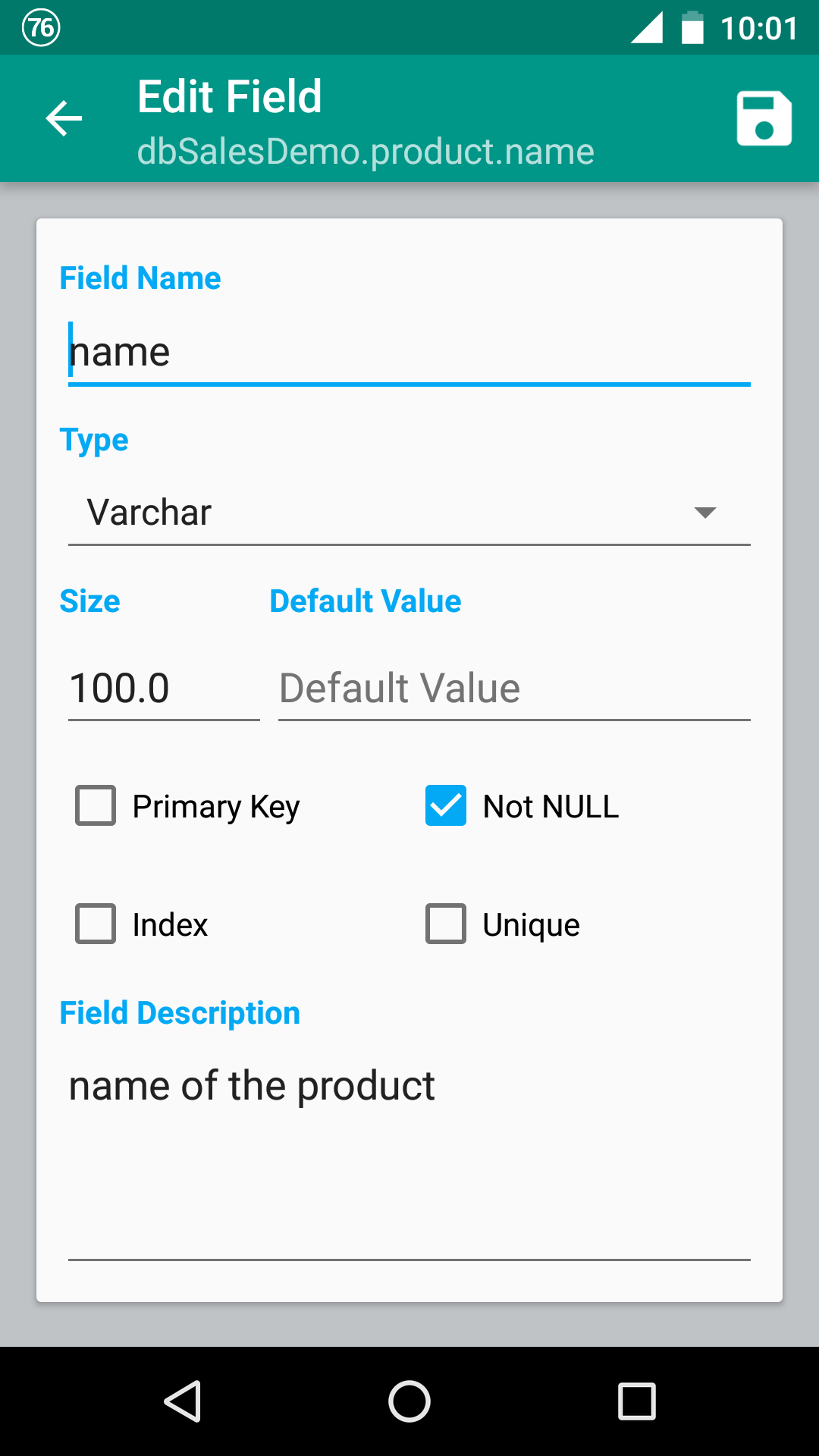Tap the Android home button
The image size is (819, 1456).
tap(409, 1401)
